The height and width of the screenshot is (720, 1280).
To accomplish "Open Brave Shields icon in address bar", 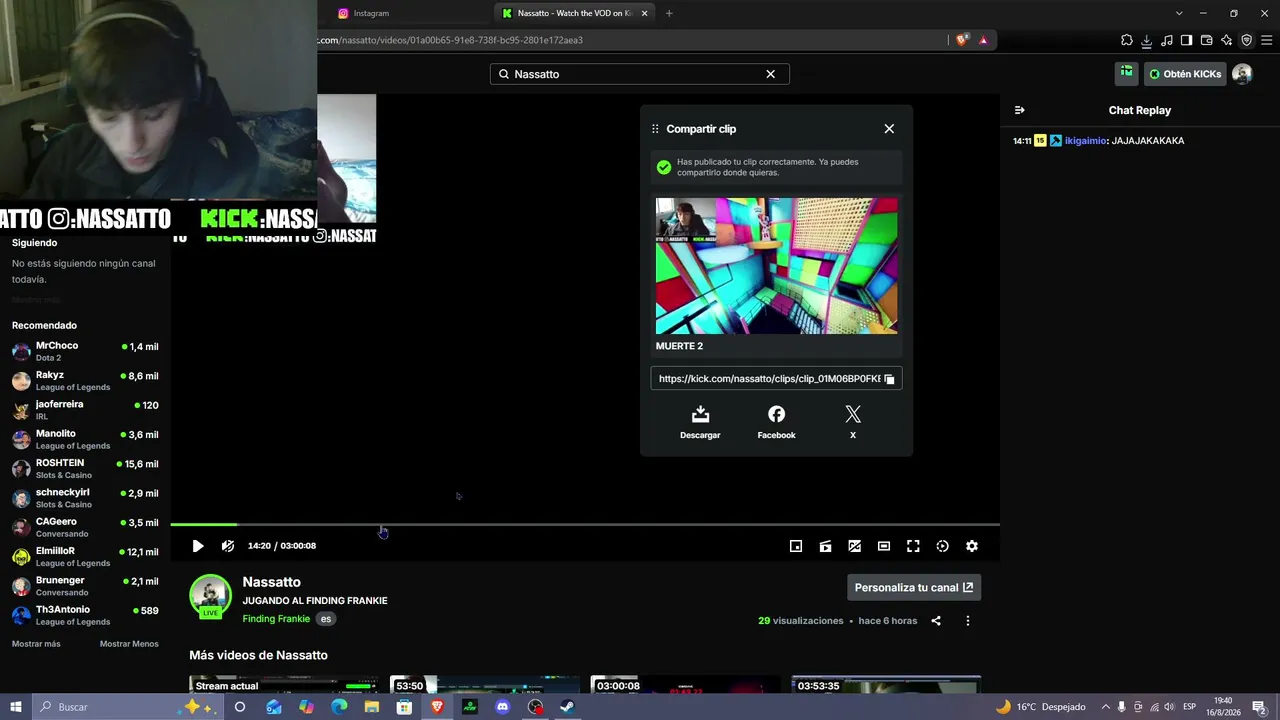I will (x=962, y=40).
